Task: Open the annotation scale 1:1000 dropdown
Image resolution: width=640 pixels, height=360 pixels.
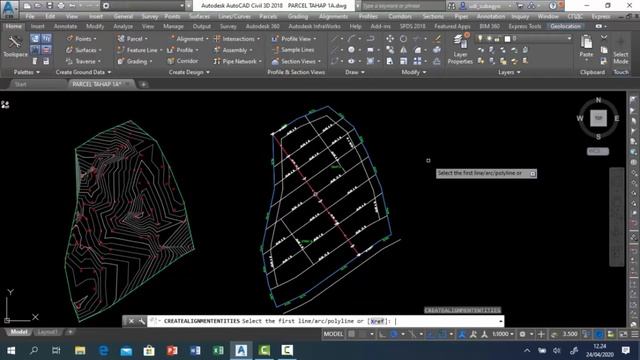Action: (502, 334)
